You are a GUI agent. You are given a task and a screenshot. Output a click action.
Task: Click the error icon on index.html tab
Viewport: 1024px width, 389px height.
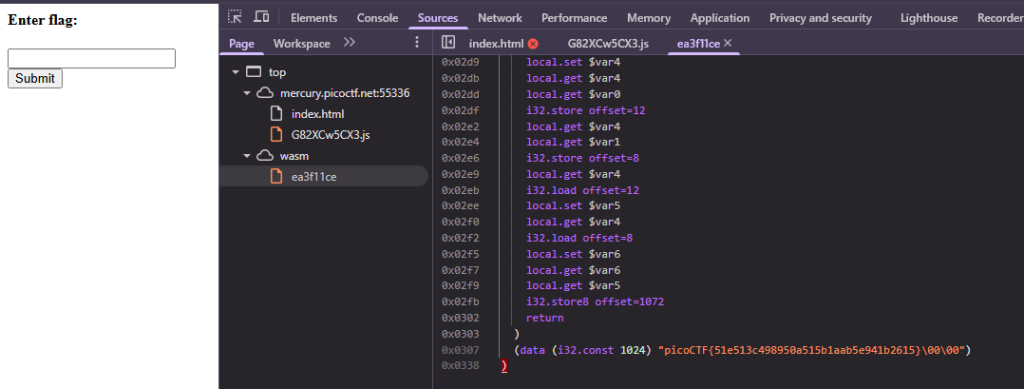coord(533,44)
